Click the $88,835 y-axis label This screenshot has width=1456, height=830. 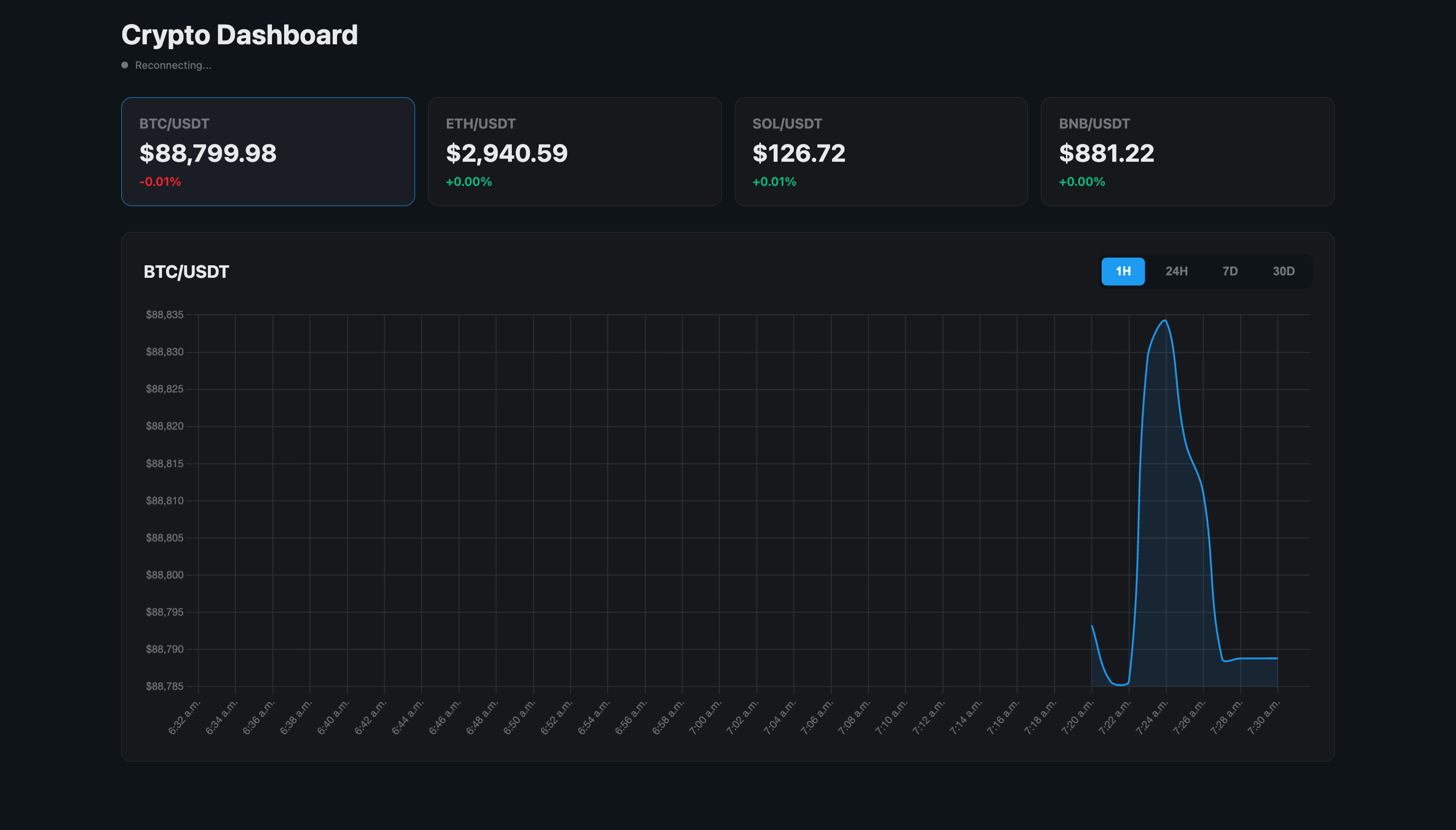coord(164,315)
